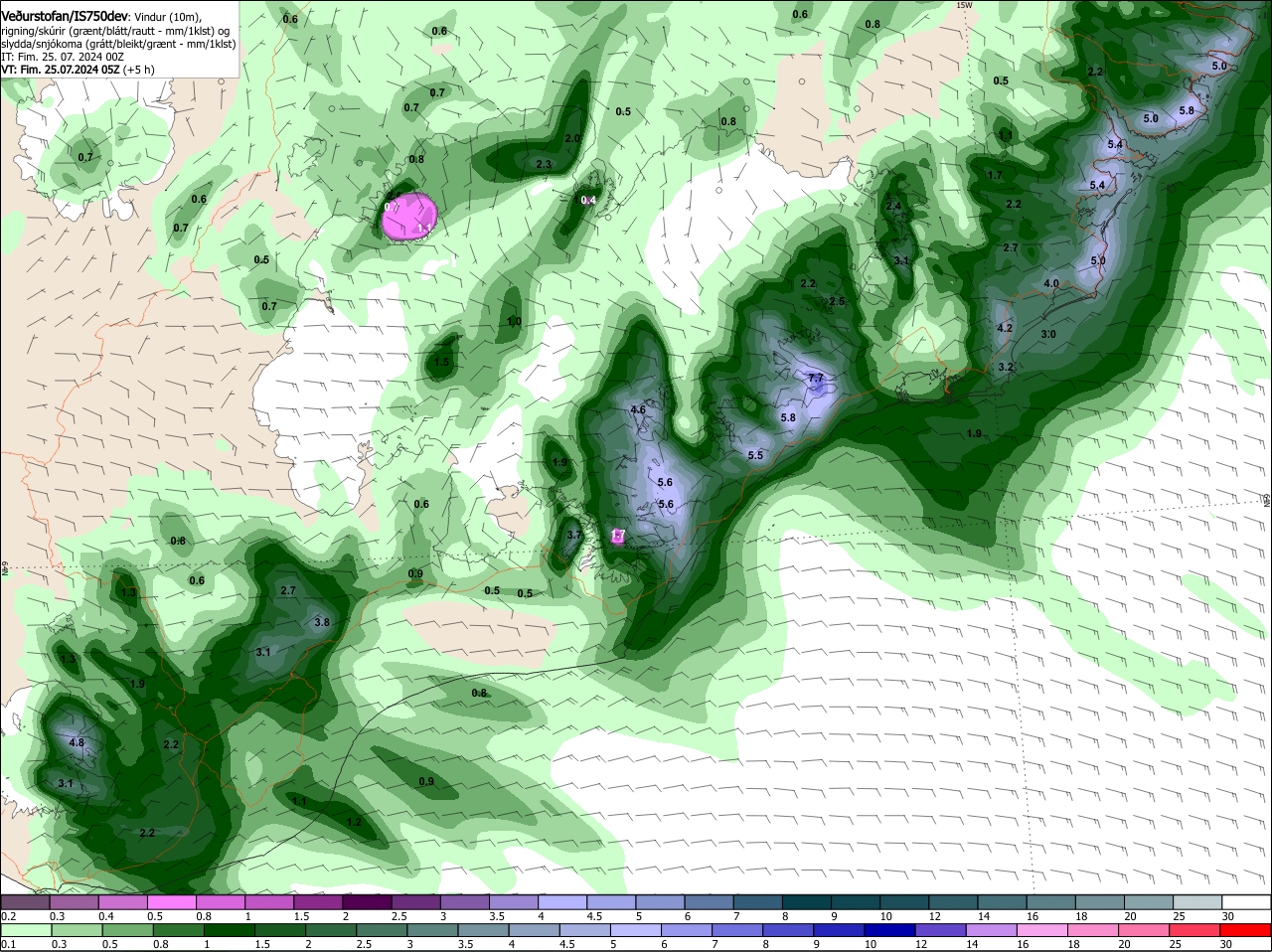Click the 2.4 precipitation value label
The height and width of the screenshot is (952, 1272).
pos(893,207)
